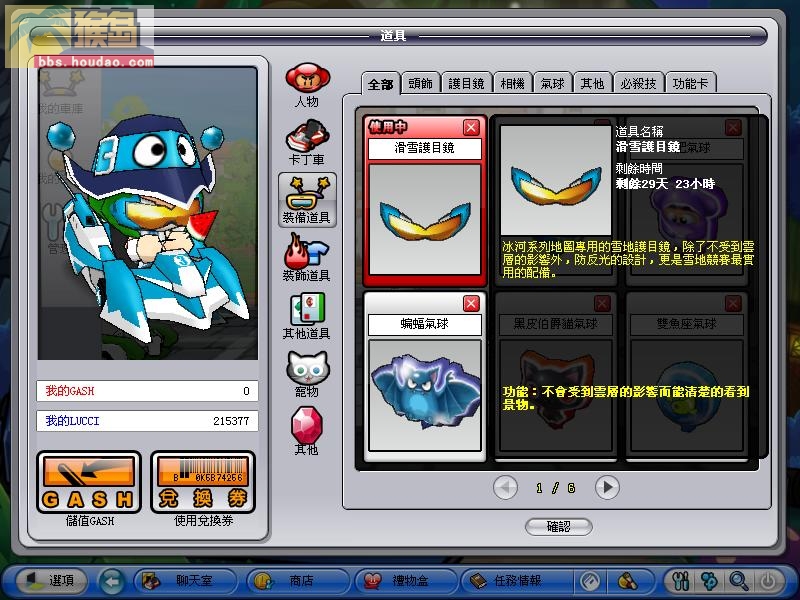Click the power exit icon in bottom bar
This screenshot has height=600, width=800.
tap(768, 581)
